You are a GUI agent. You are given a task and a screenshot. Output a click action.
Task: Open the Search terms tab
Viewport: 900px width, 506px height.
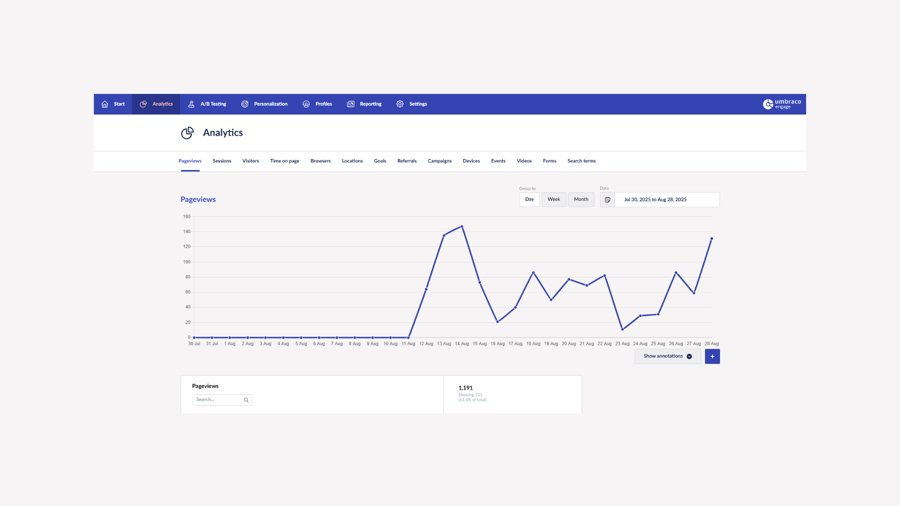pos(581,161)
